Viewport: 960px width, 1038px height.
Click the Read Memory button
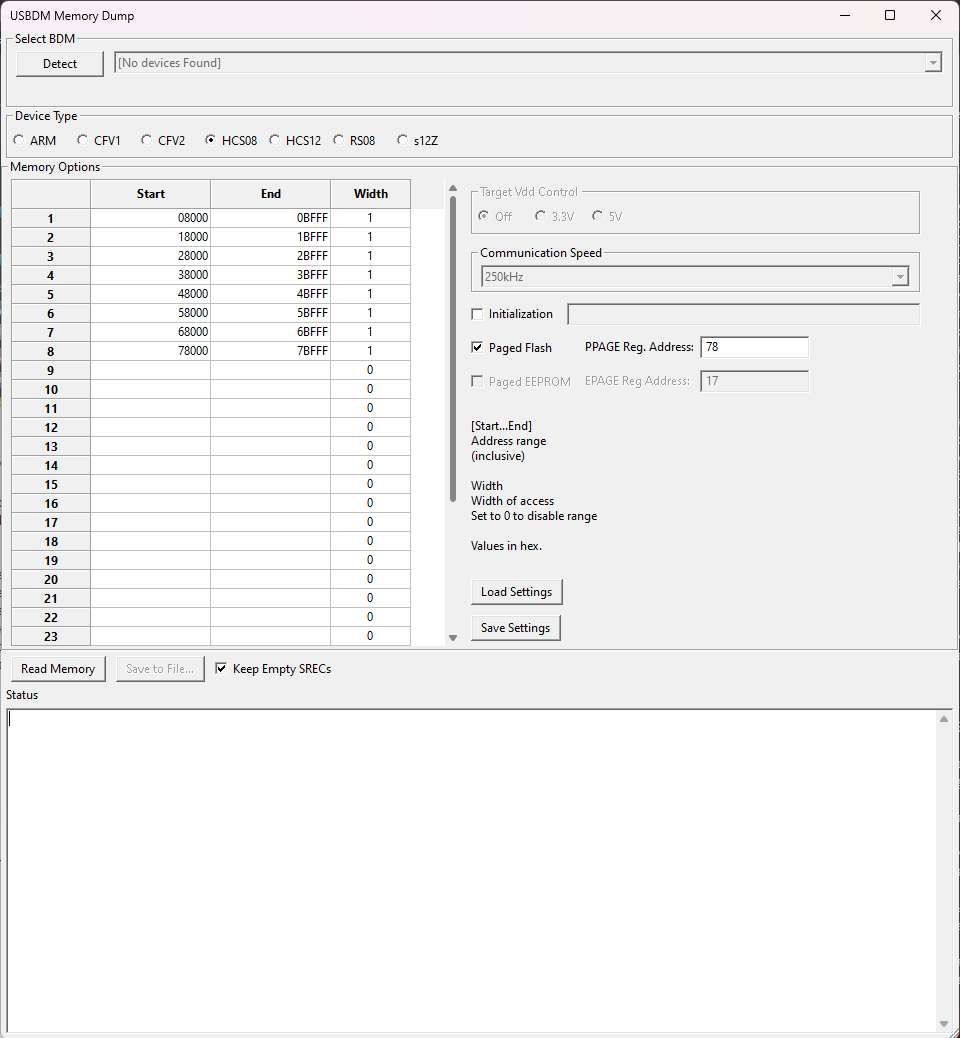pyautogui.click(x=58, y=669)
